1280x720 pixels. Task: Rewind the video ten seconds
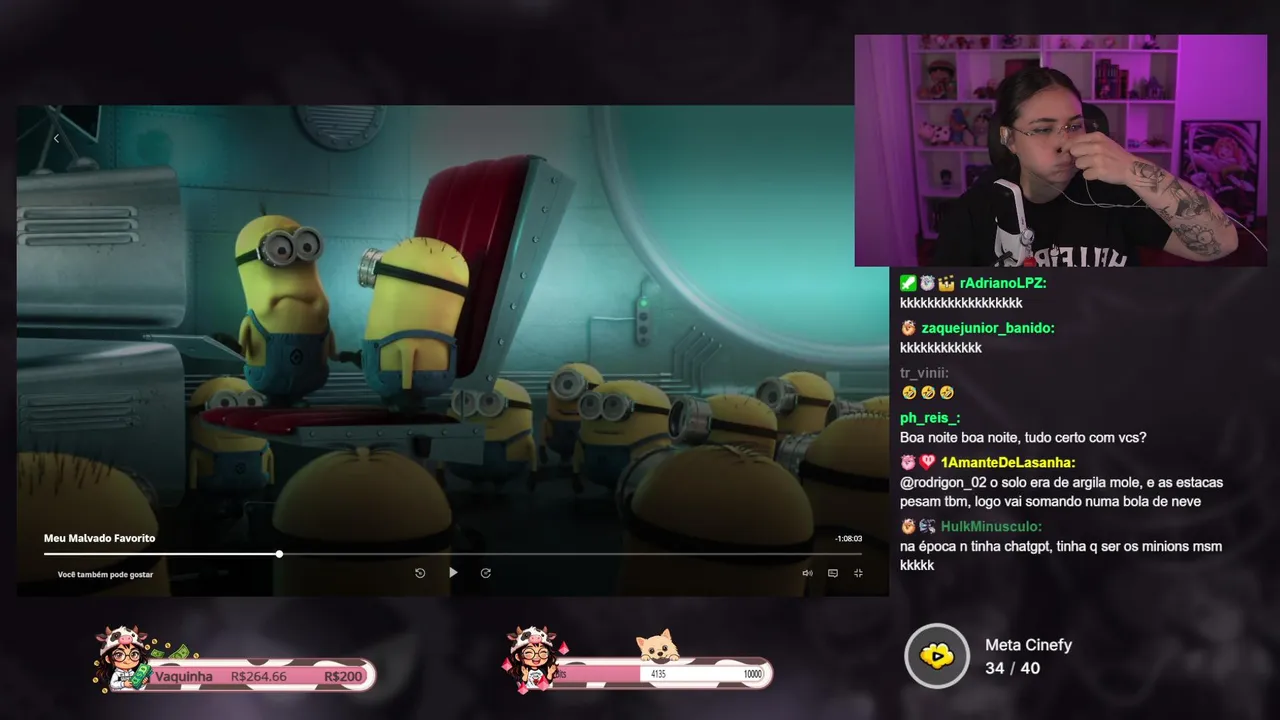click(420, 573)
